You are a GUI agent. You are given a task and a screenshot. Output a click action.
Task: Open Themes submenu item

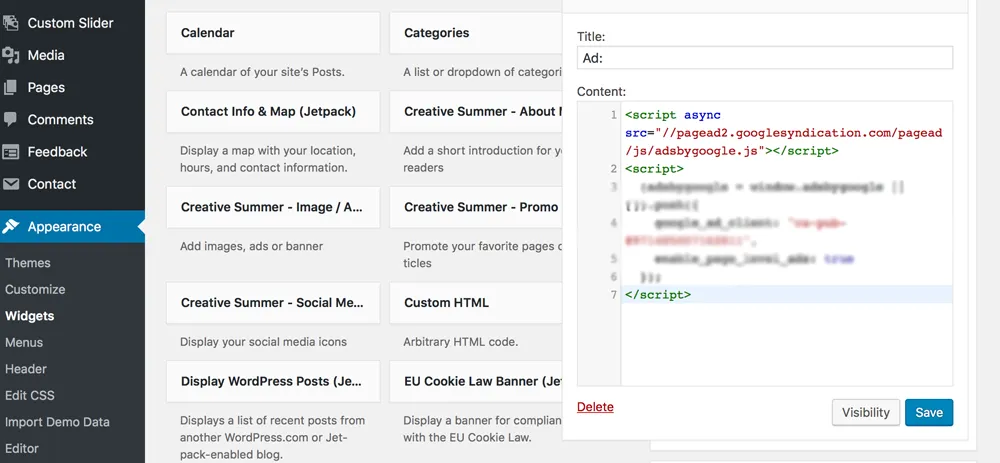pos(27,263)
